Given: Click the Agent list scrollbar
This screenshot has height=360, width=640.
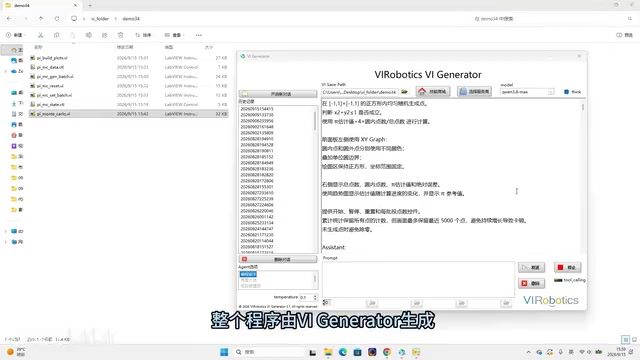Looking at the screenshot, I should 315,280.
